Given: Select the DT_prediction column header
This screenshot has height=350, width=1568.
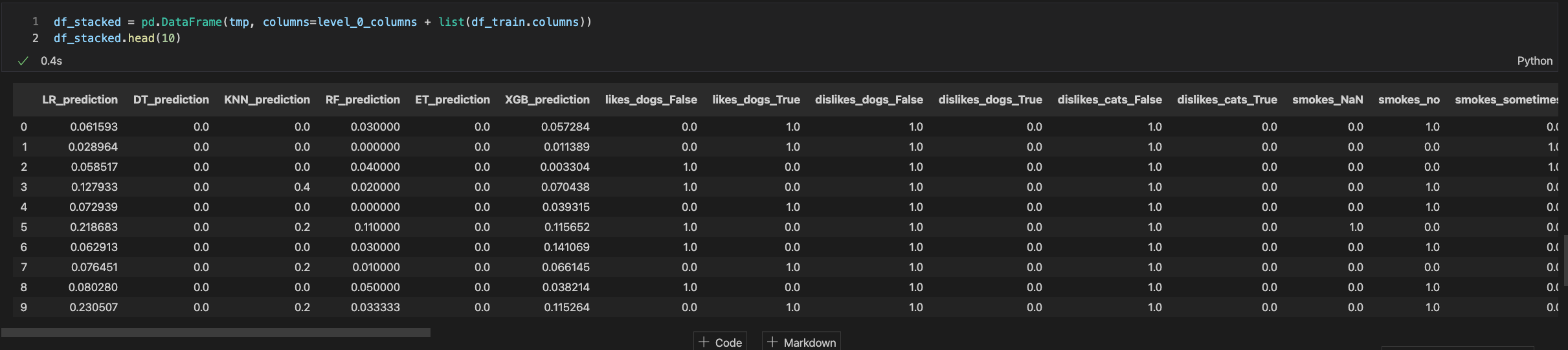Looking at the screenshot, I should coord(171,100).
